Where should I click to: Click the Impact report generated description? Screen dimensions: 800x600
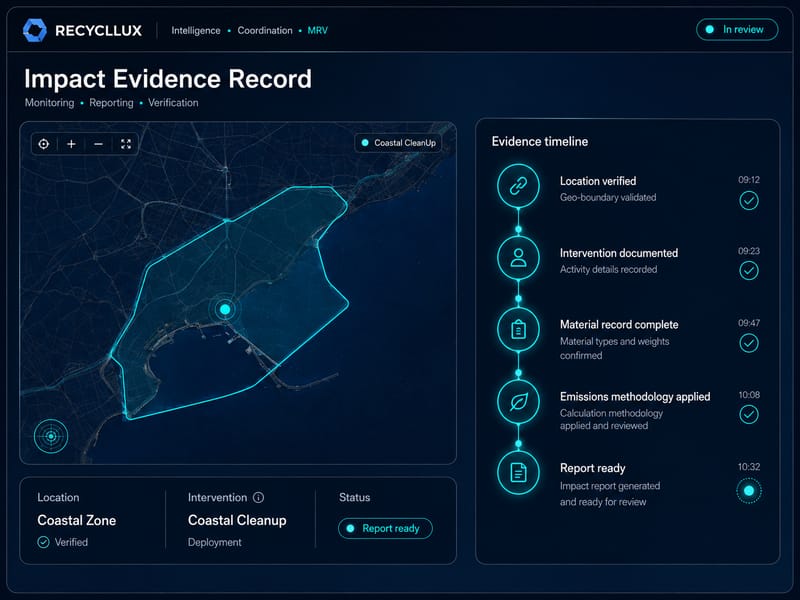pos(610,493)
